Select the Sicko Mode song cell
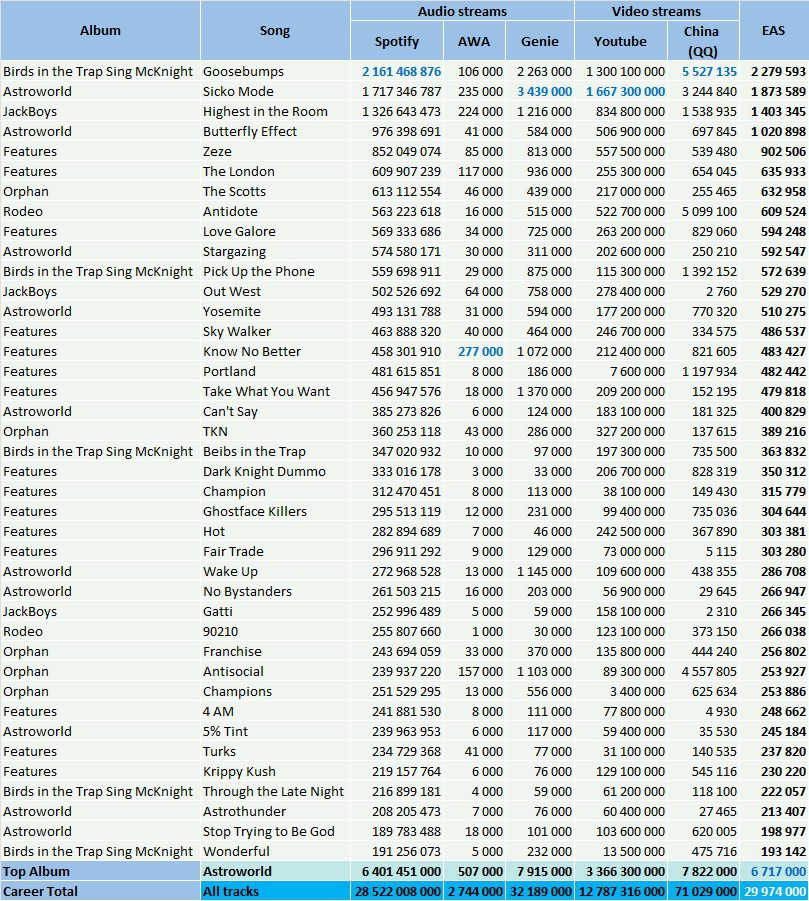809x901 pixels. pyautogui.click(x=275, y=91)
